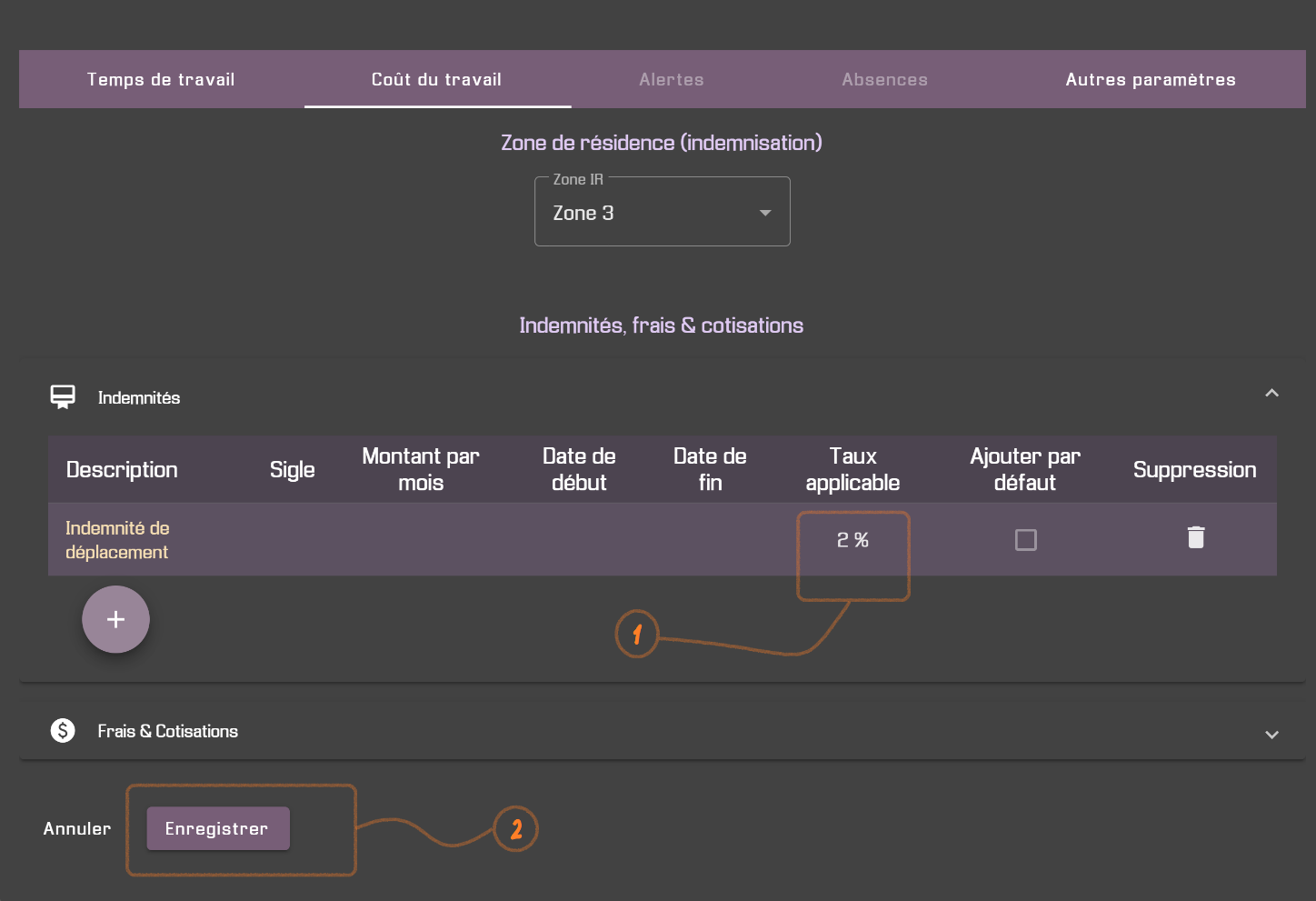This screenshot has height=901, width=1316.
Task: Select the Indemnité de déplacement row description
Action: (117, 540)
